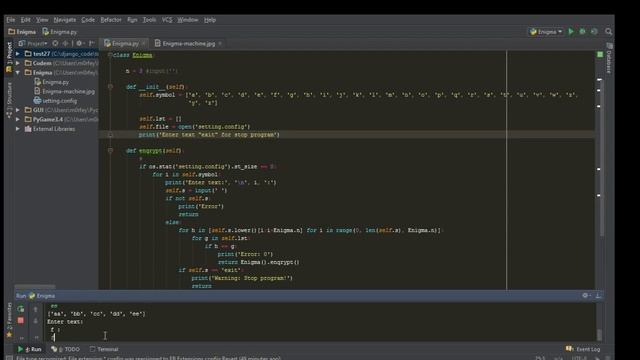This screenshot has width=640, height=360.
Task: Open the Project view dropdown
Action: coord(33,43)
